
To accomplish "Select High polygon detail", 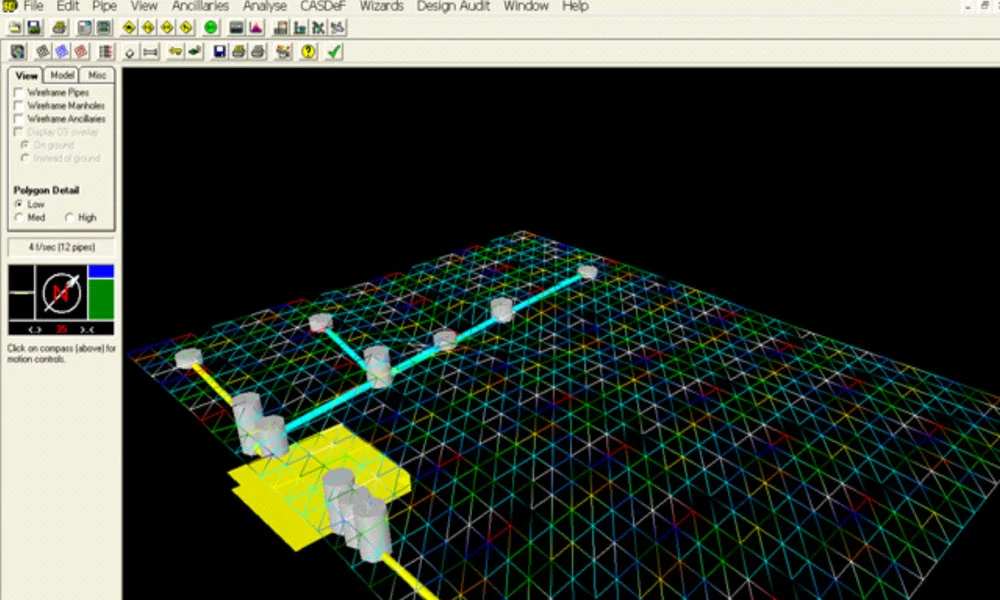I will pos(69,217).
